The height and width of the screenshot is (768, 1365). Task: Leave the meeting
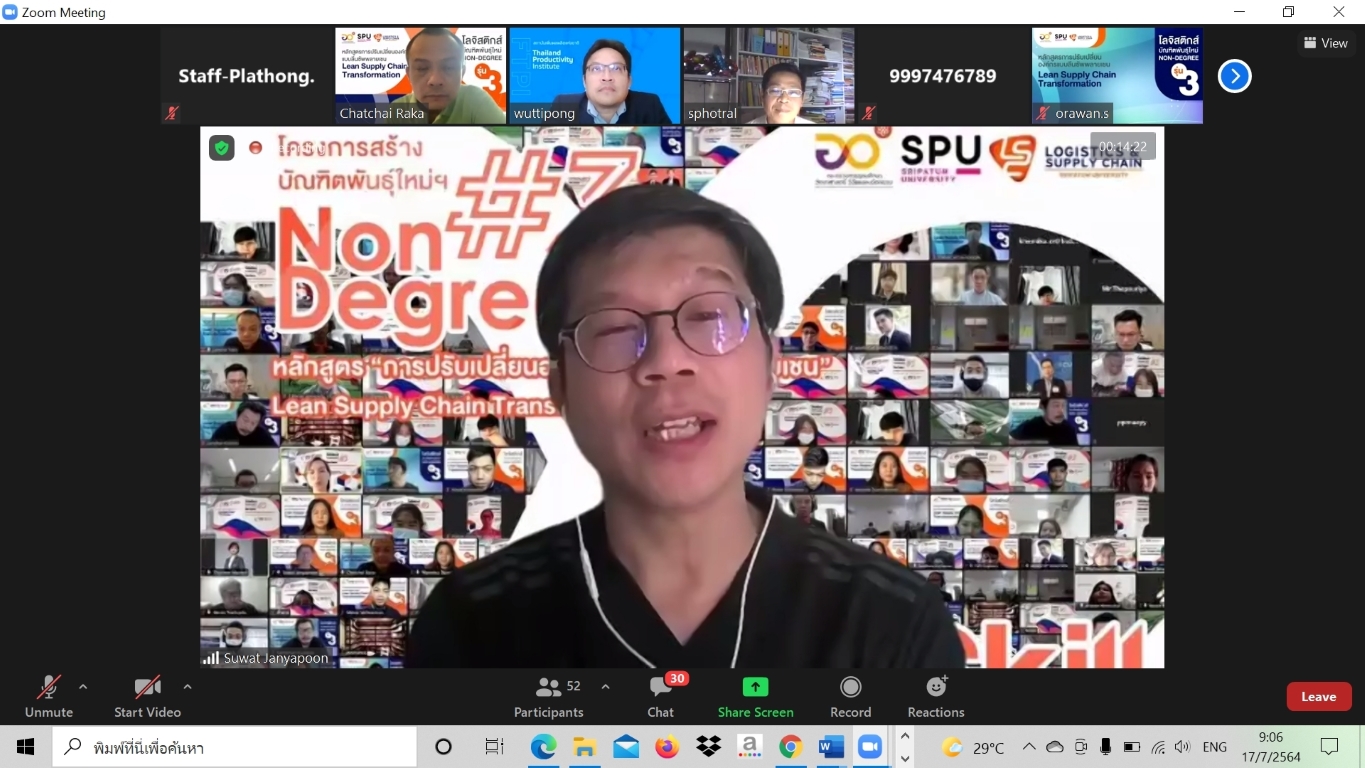pos(1318,697)
